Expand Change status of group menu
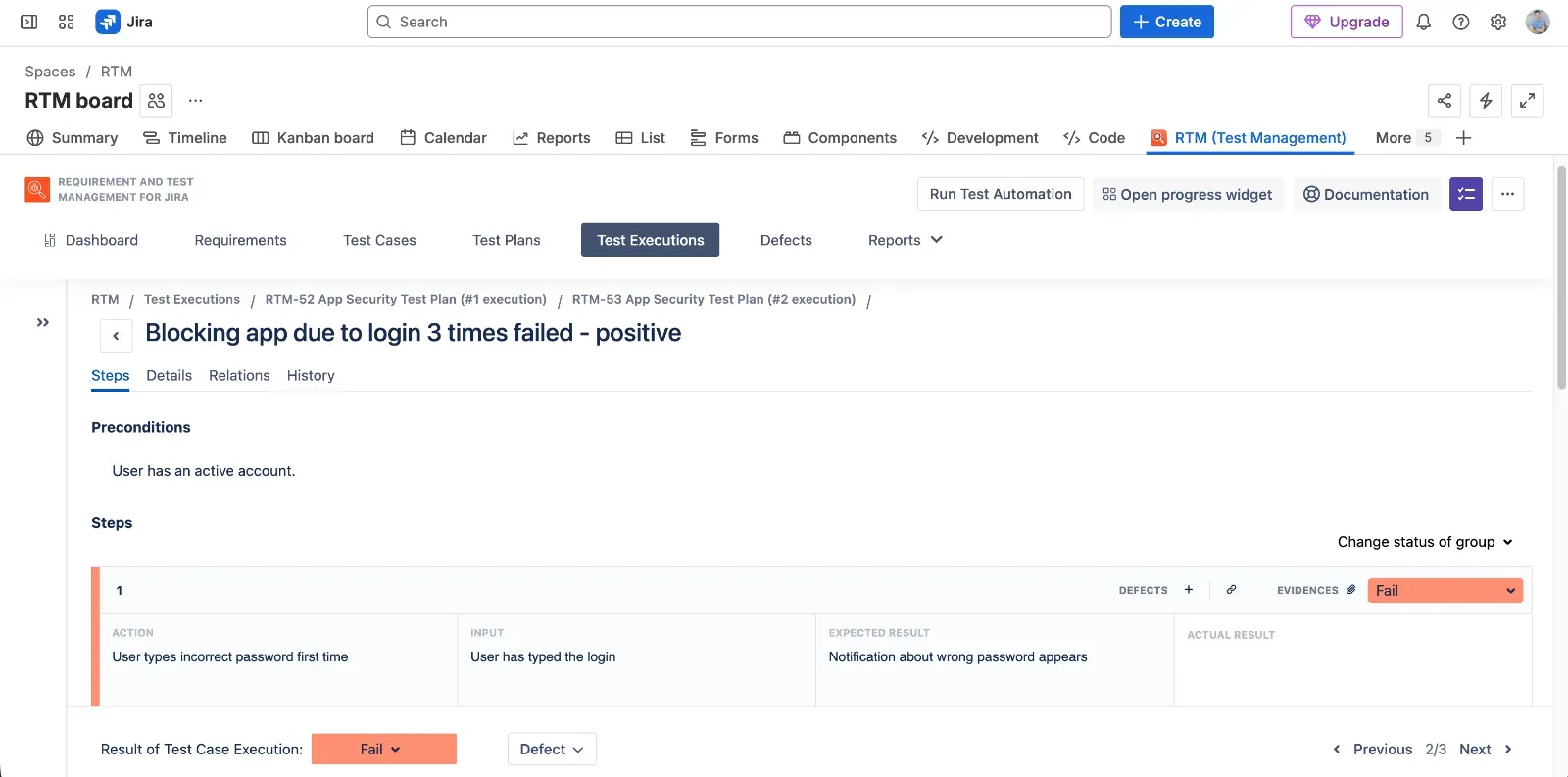The width and height of the screenshot is (1568, 777). point(1425,542)
